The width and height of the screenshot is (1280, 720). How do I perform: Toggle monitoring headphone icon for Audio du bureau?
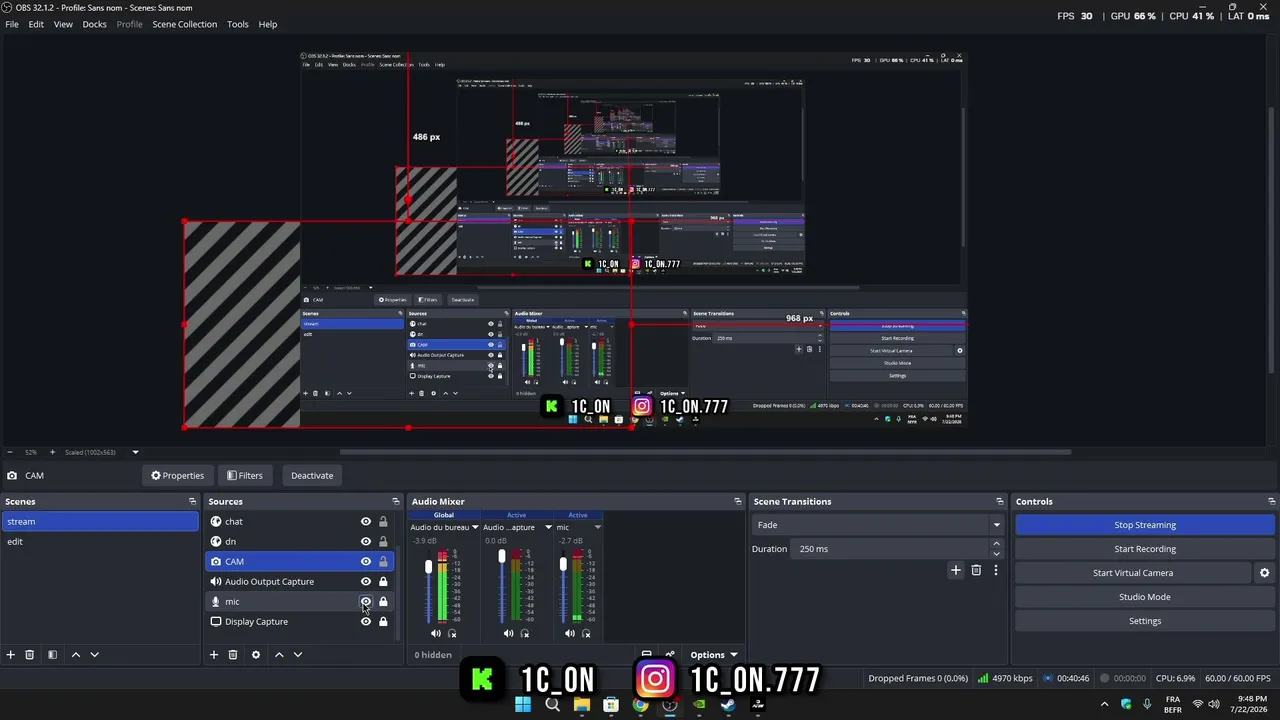point(452,633)
